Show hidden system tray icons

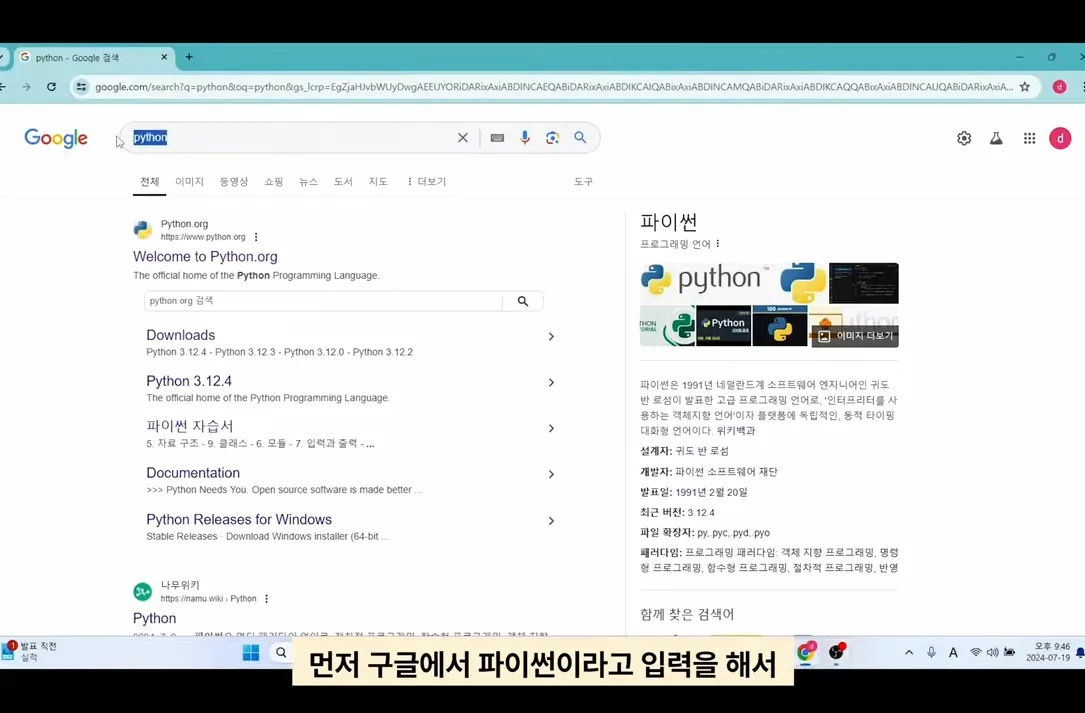909,652
